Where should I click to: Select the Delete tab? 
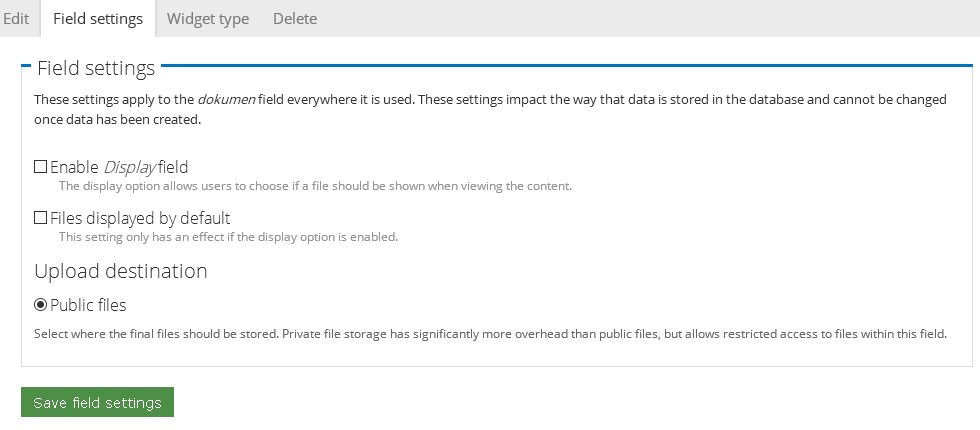295,18
